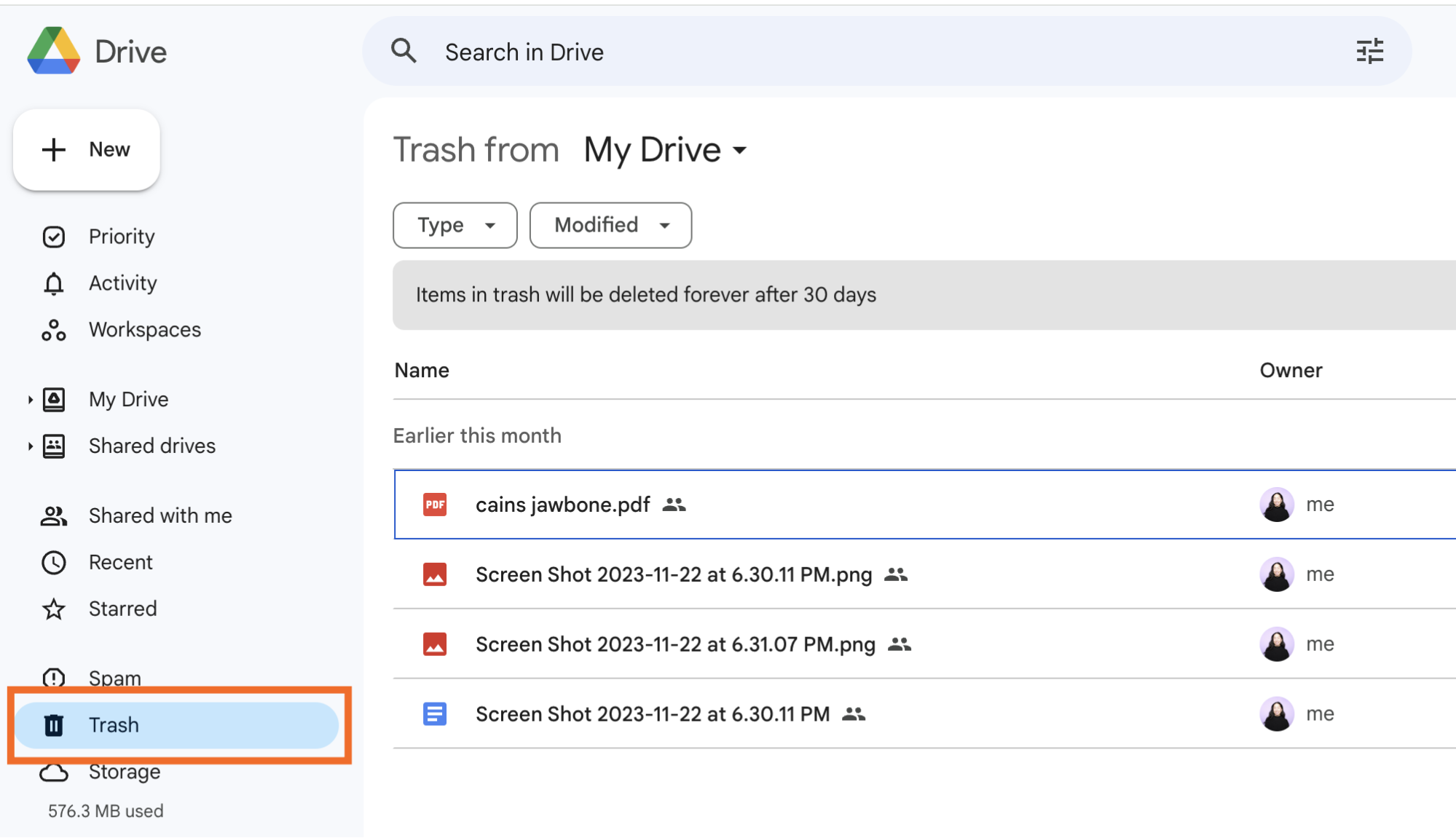This screenshot has width=1456, height=838.
Task: Expand the Shared drives tree item
Action: tap(30, 445)
